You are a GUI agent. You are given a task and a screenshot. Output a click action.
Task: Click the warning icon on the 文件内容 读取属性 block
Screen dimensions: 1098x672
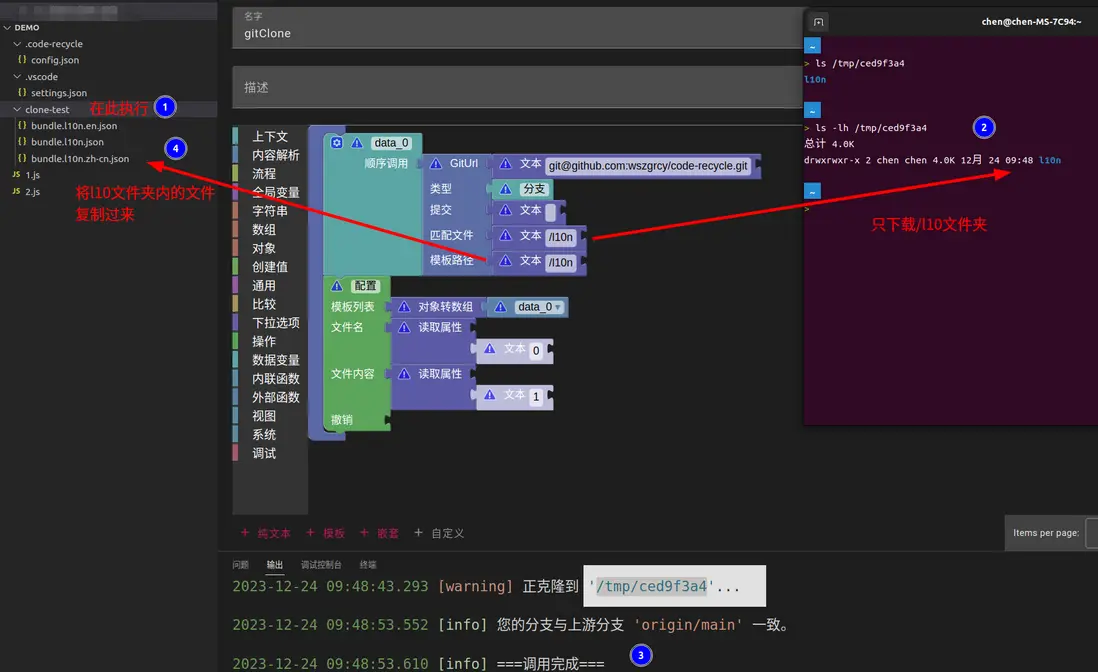[x=404, y=374]
